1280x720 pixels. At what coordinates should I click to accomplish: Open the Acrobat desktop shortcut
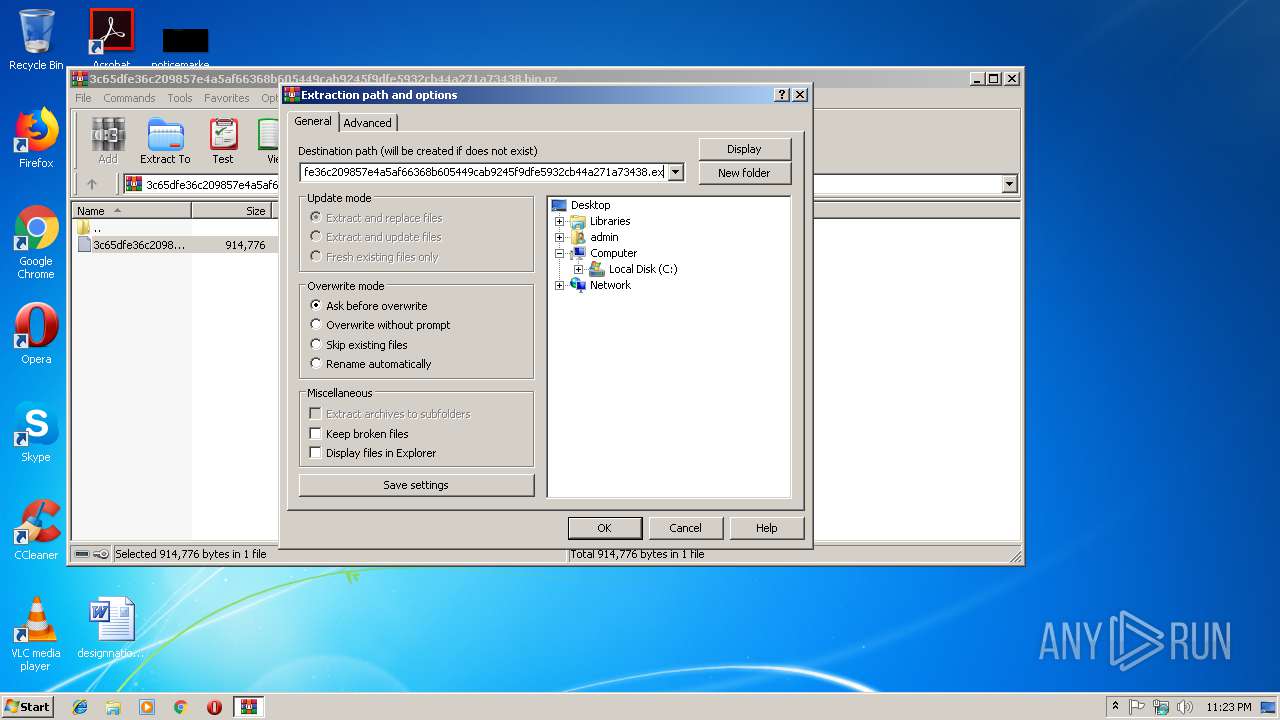[x=111, y=38]
